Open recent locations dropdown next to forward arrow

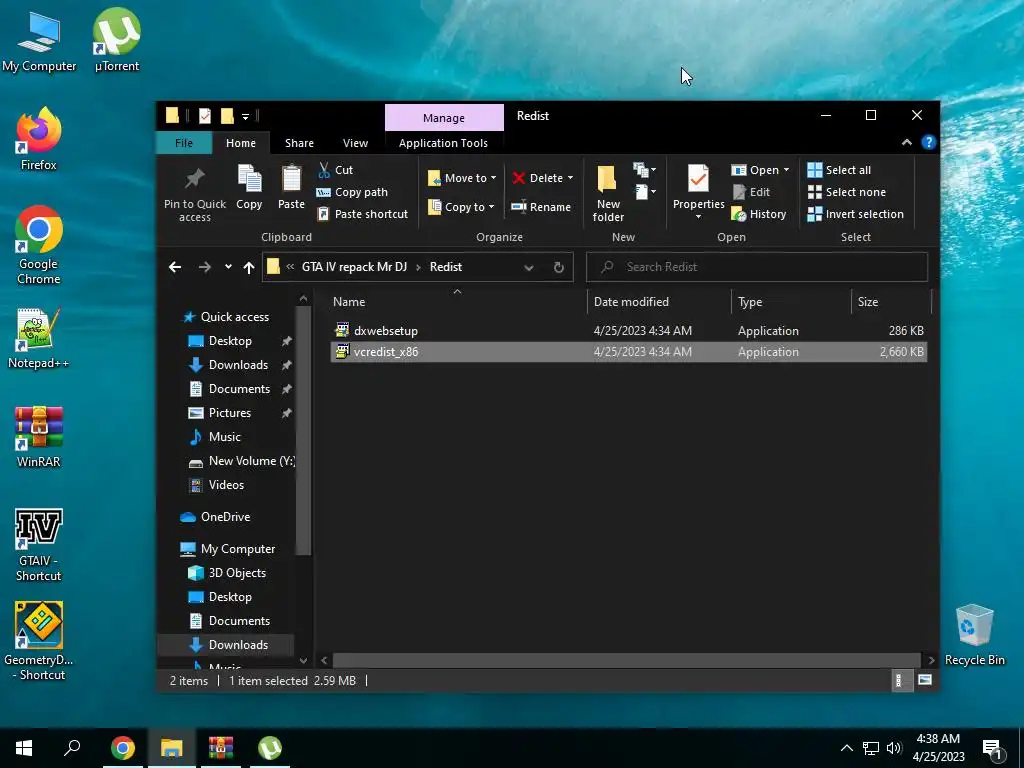[228, 266]
